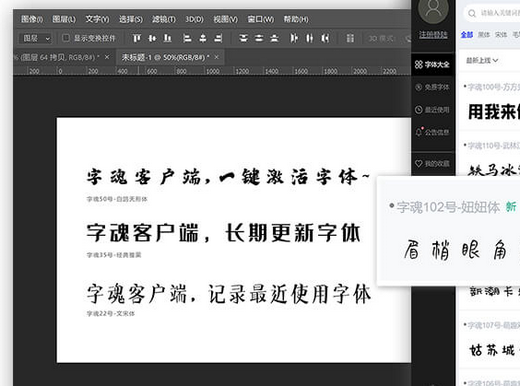The width and height of the screenshot is (520, 386).
Task: Open the 文字(Y) menu
Action: pos(97,19)
